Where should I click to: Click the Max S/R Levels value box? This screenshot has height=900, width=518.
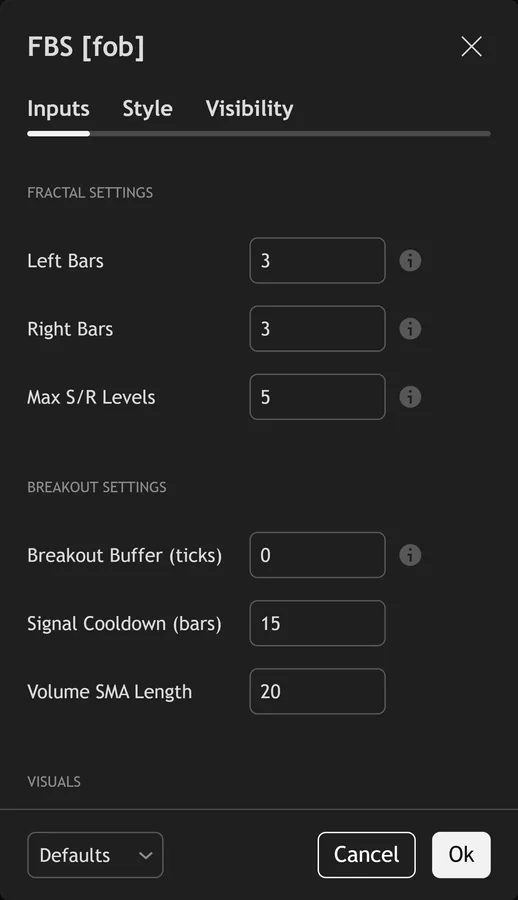pos(318,397)
